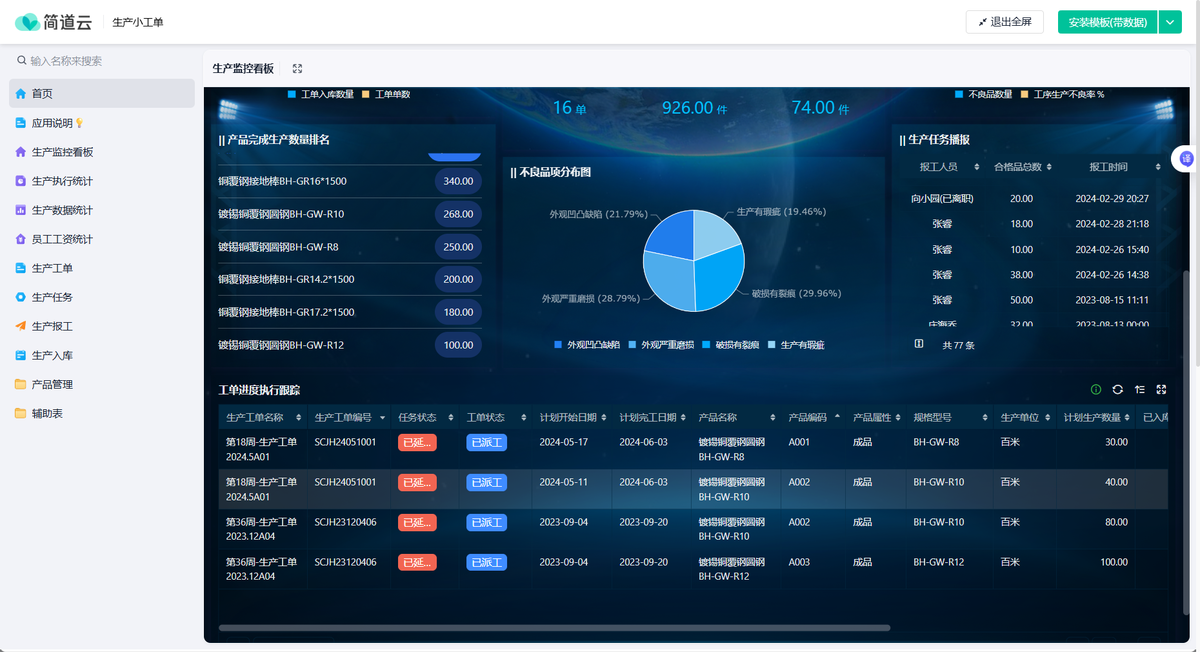Refresh the 工单进度执行跟踪 table

(x=1118, y=390)
